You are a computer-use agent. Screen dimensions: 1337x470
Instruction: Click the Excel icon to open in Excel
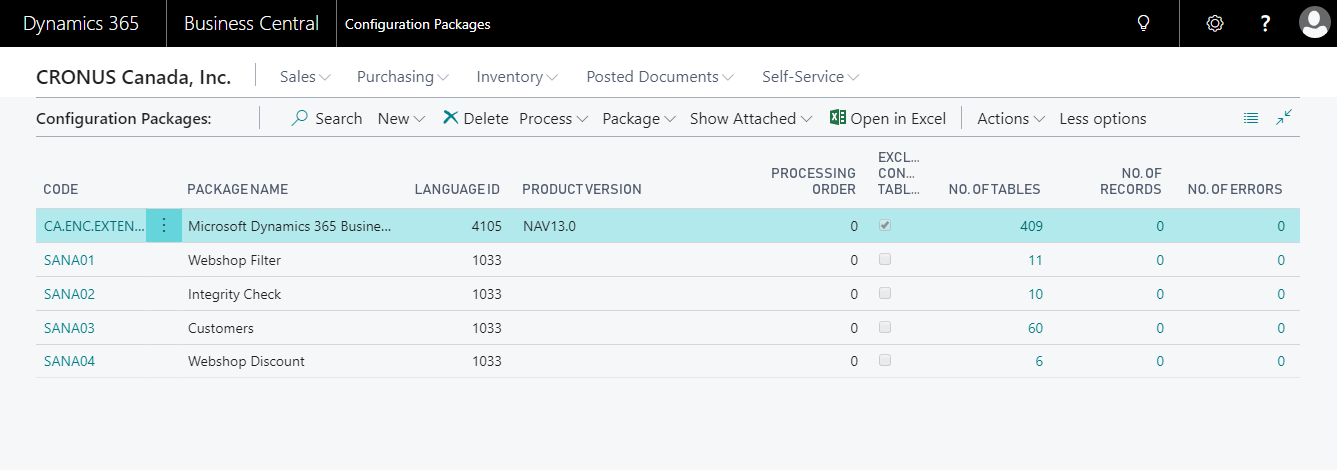(x=838, y=118)
